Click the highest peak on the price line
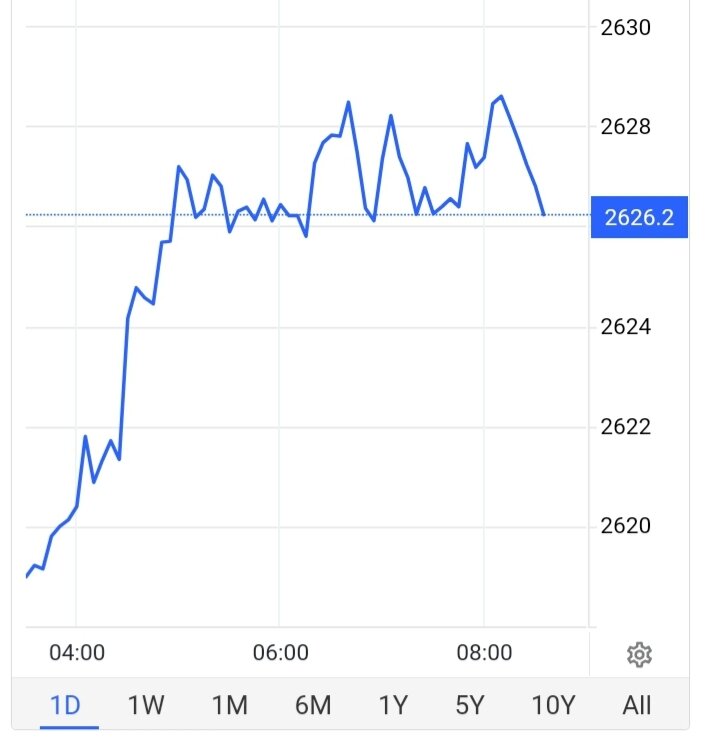709x744 pixels. [501, 96]
